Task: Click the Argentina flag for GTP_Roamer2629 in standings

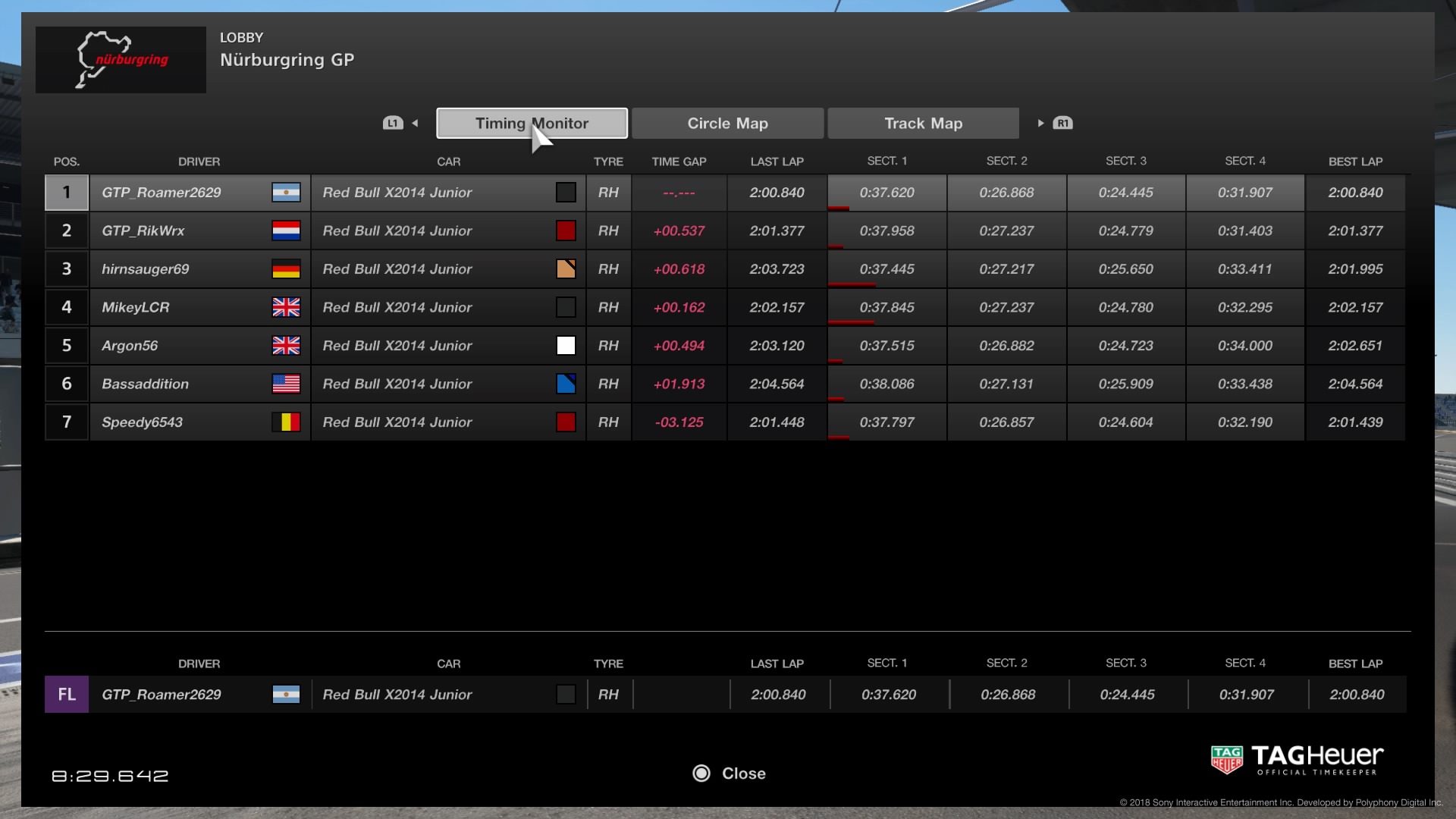Action: pyautogui.click(x=286, y=193)
